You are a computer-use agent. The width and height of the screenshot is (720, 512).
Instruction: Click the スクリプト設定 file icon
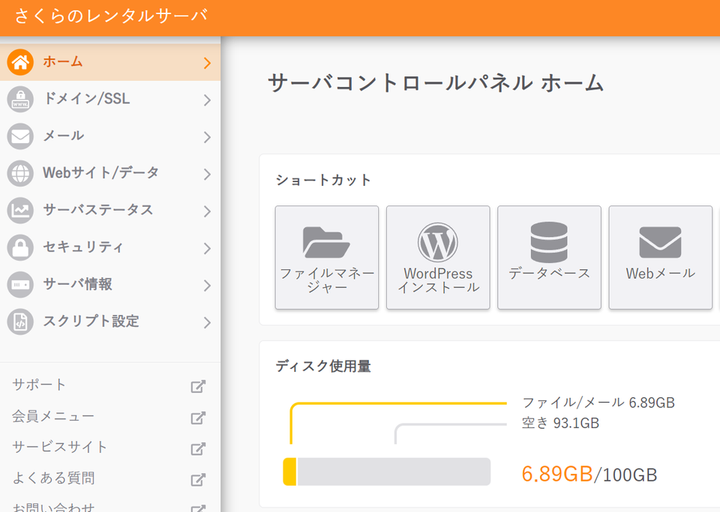click(x=20, y=321)
